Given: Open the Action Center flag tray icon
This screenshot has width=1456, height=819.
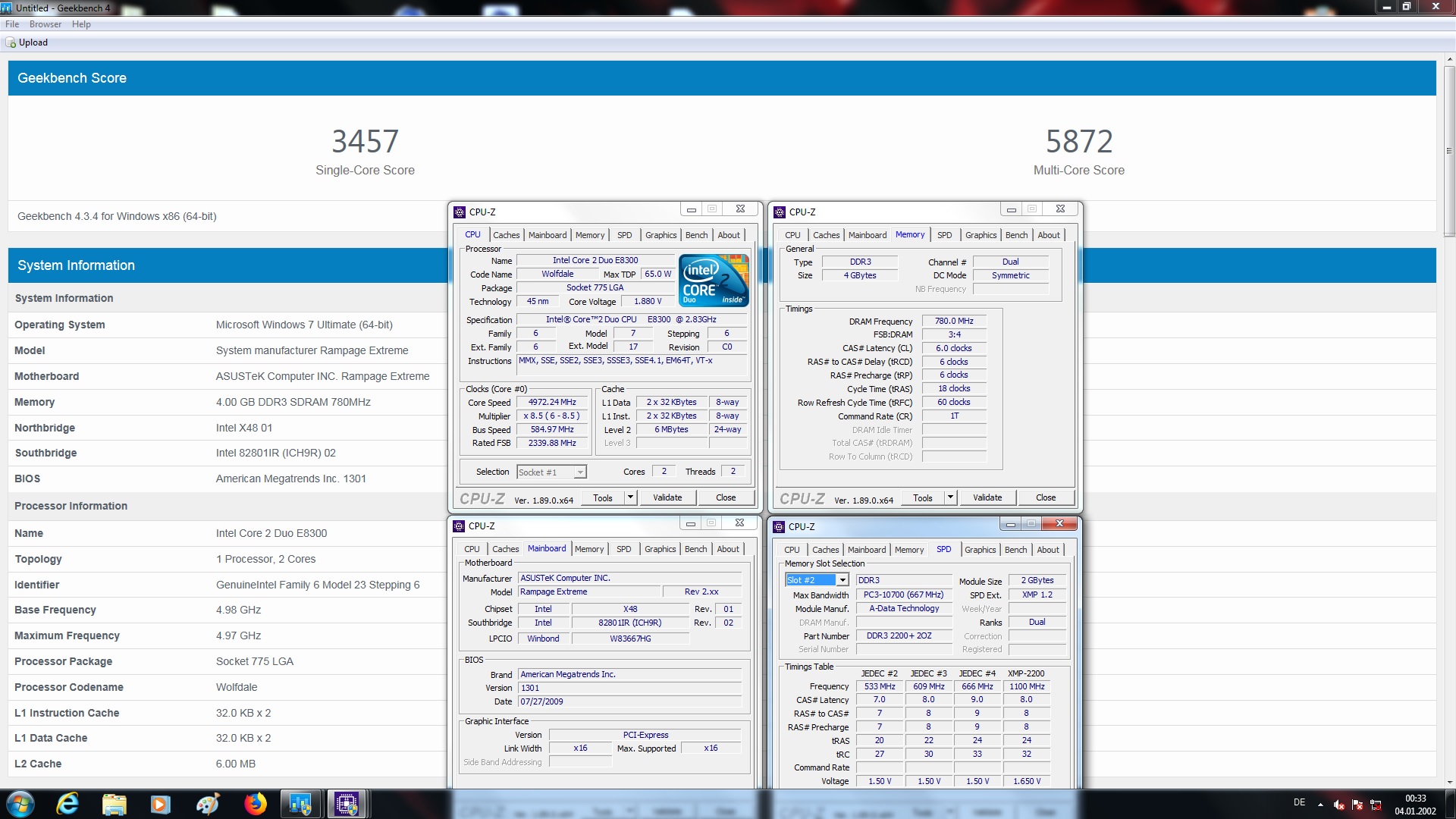Looking at the screenshot, I should click(1357, 805).
